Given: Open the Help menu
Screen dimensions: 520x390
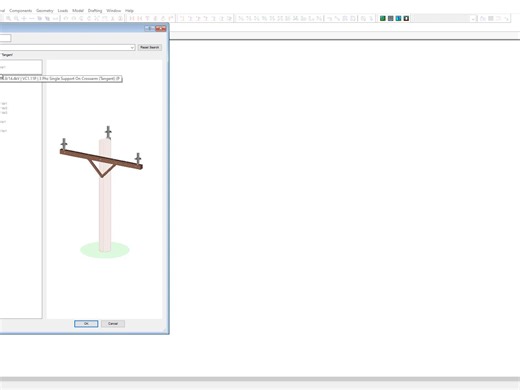Looking at the screenshot, I should point(129,11).
